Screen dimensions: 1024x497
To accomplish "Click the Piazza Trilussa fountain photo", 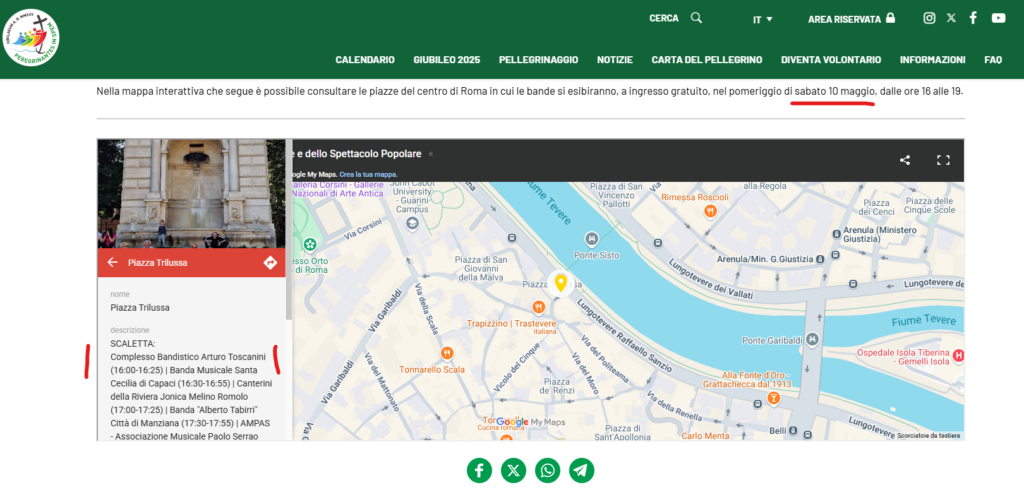I will 191,193.
